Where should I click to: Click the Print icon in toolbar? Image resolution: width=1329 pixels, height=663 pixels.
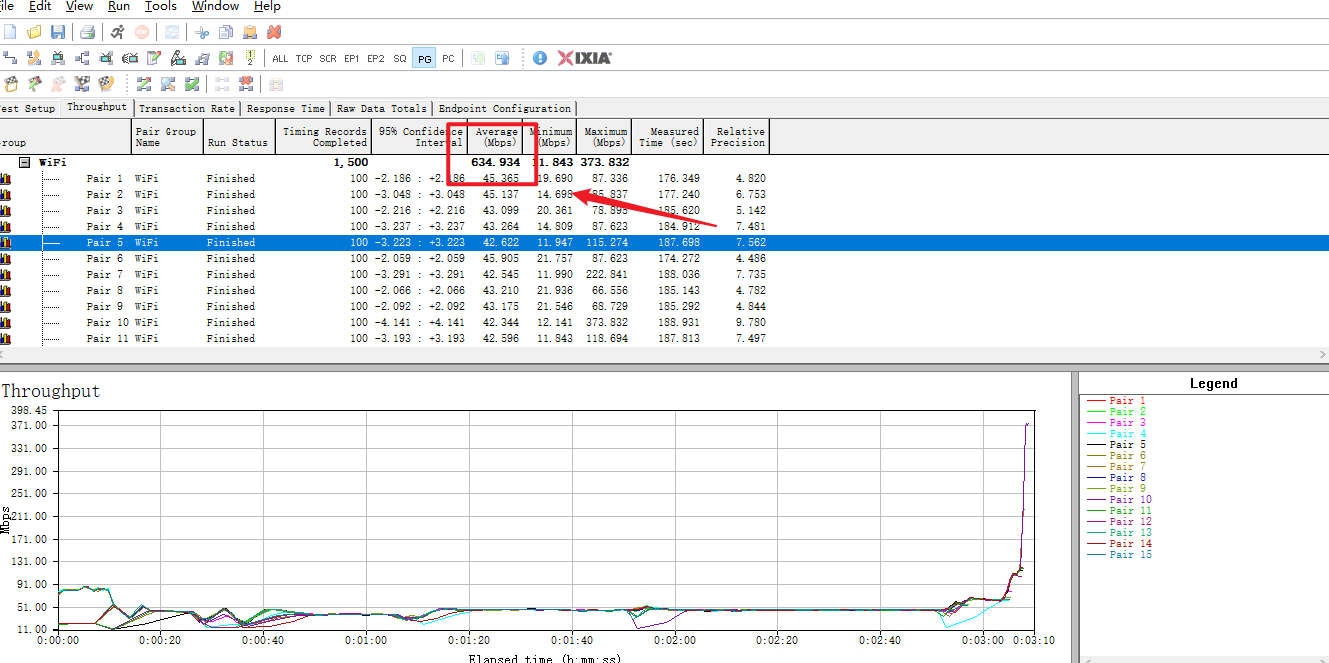[x=87, y=33]
